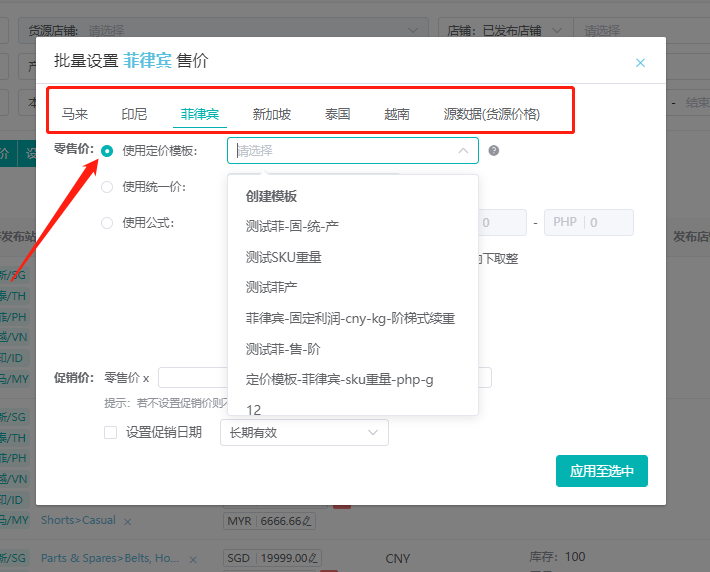Select template 测试SKU重量 from list
The height and width of the screenshot is (572, 710).
tap(284, 257)
